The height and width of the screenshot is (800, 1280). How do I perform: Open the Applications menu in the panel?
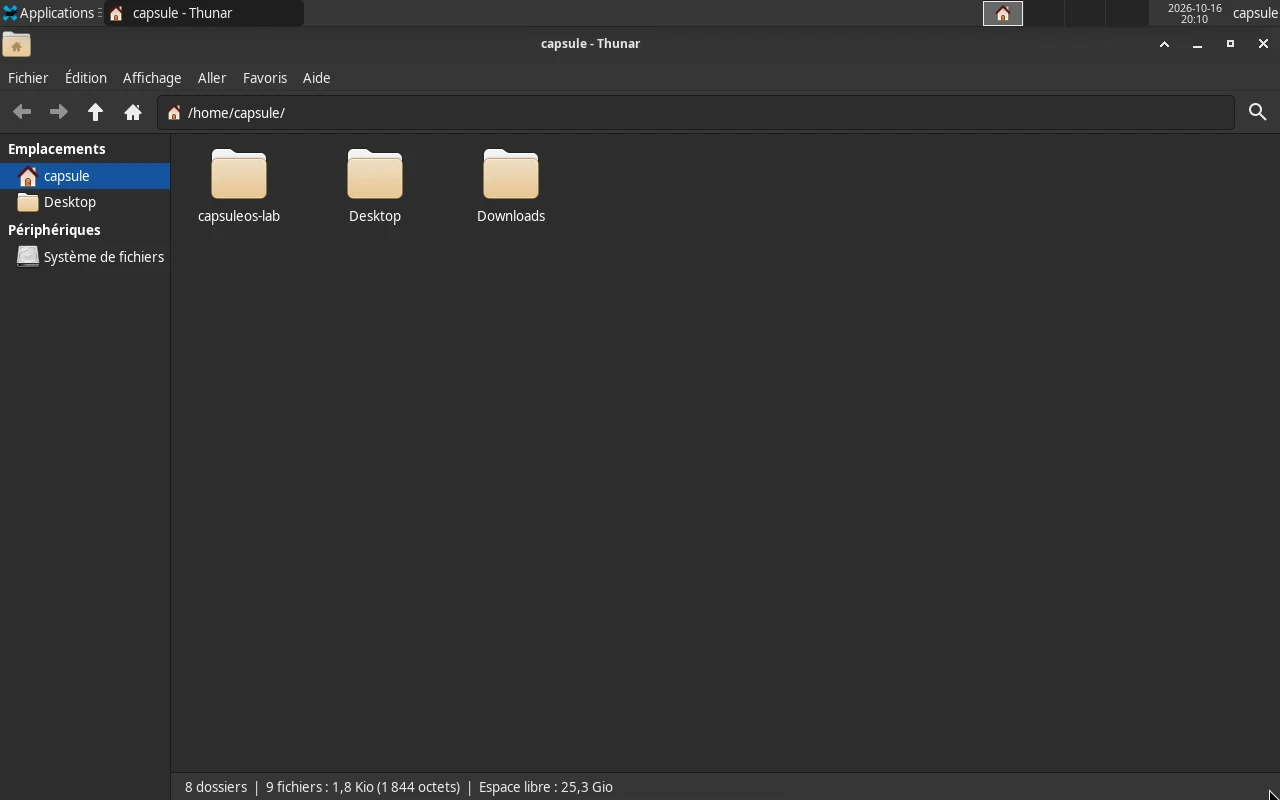pos(50,13)
